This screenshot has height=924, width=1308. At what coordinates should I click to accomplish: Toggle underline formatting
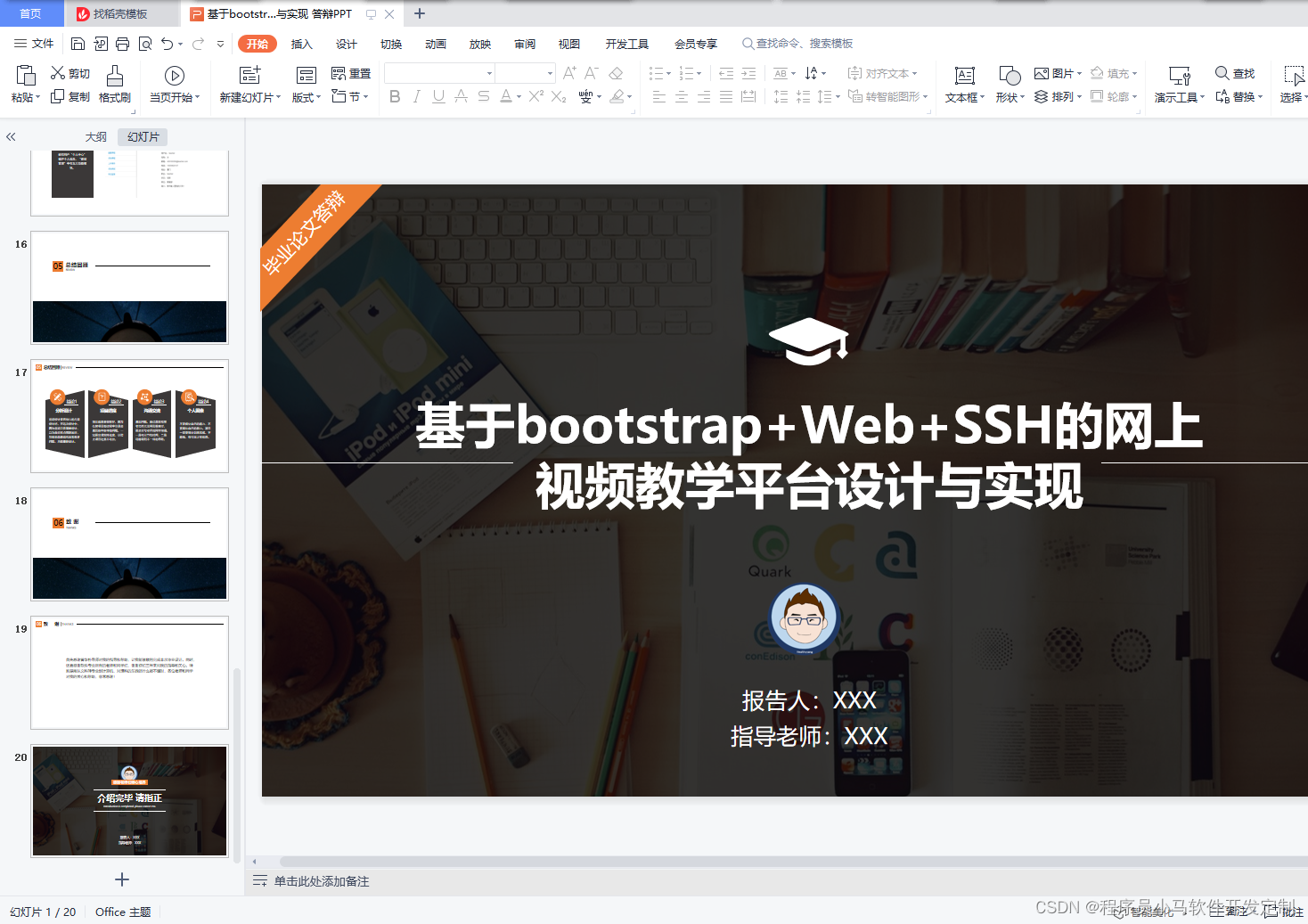click(x=437, y=97)
